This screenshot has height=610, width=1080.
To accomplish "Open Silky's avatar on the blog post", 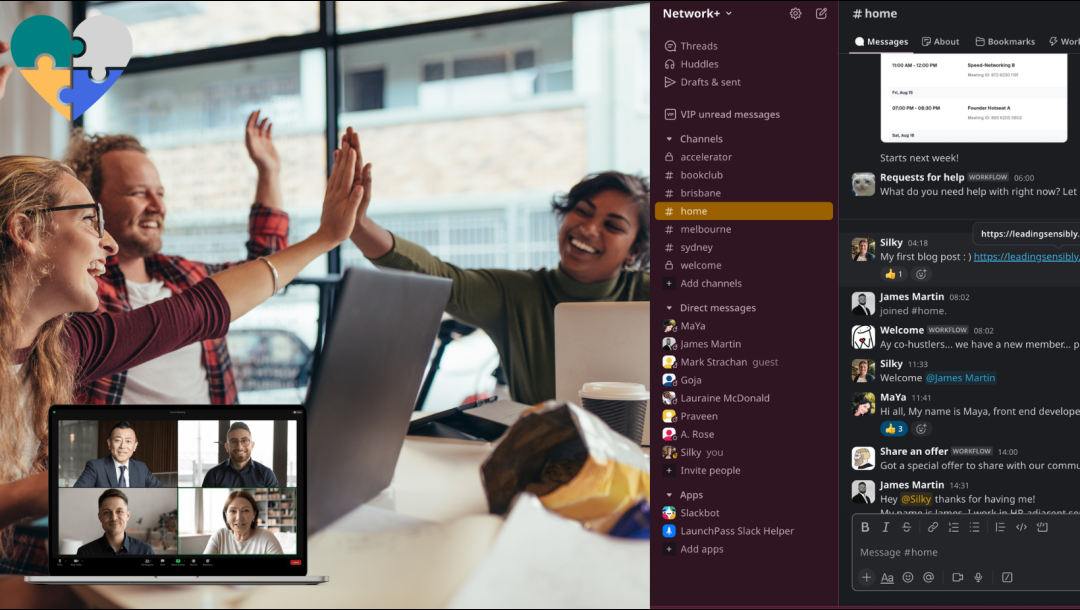I will point(863,249).
